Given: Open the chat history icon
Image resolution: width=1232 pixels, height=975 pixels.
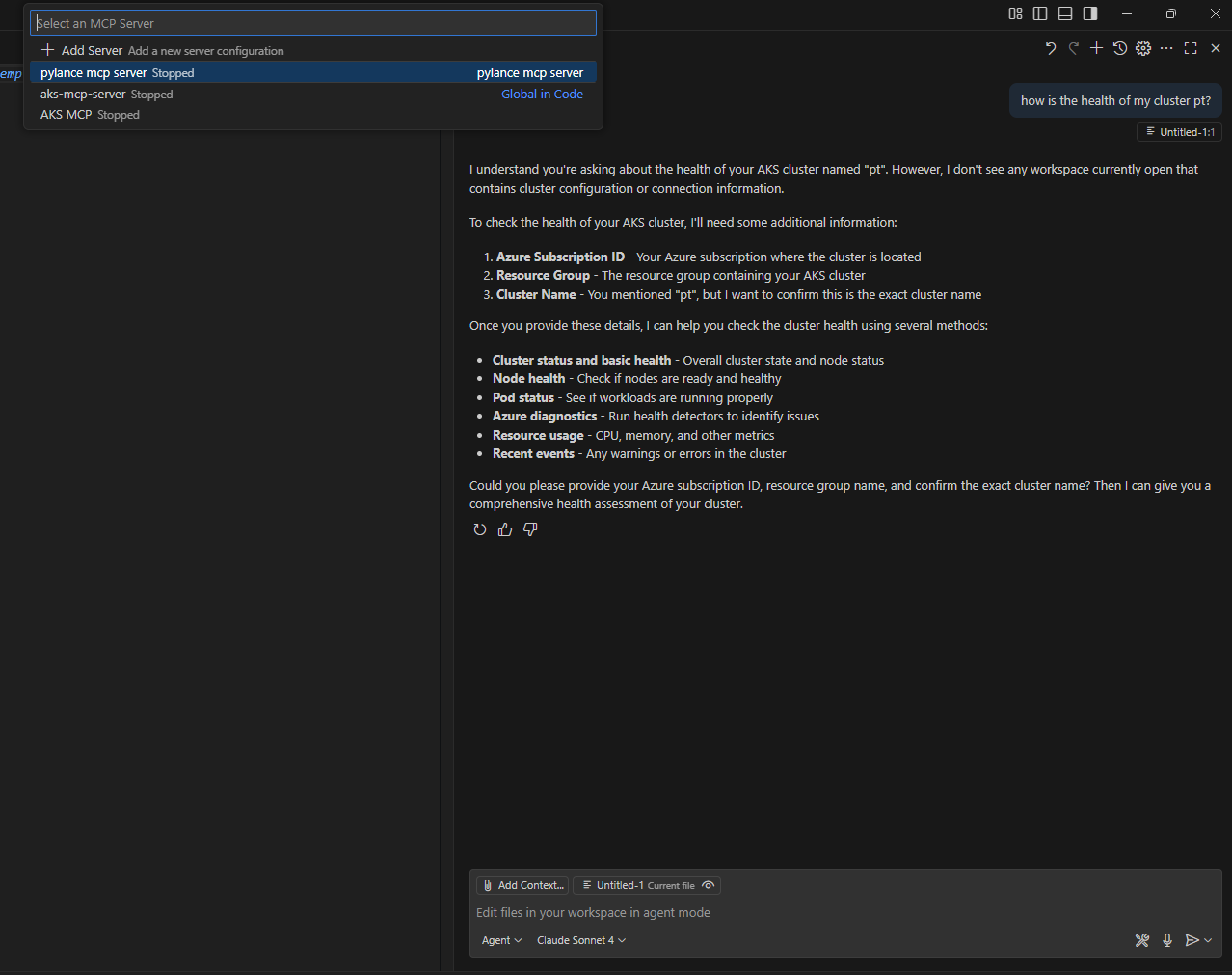Looking at the screenshot, I should coord(1119,48).
